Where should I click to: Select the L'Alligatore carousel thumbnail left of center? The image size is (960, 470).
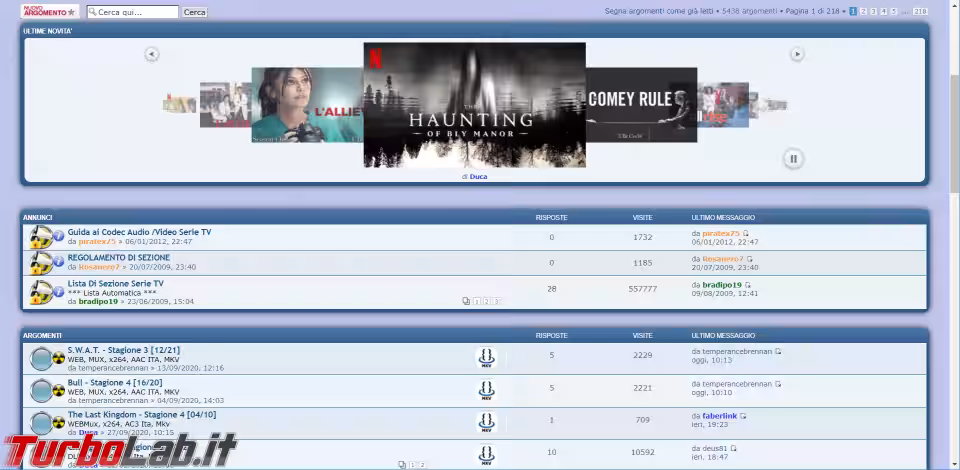[307, 105]
